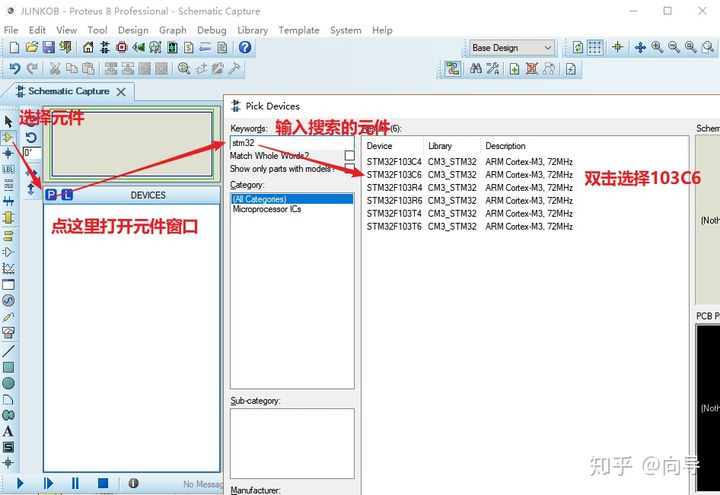Select the 2D text 'A' tool

pyautogui.click(x=8, y=431)
